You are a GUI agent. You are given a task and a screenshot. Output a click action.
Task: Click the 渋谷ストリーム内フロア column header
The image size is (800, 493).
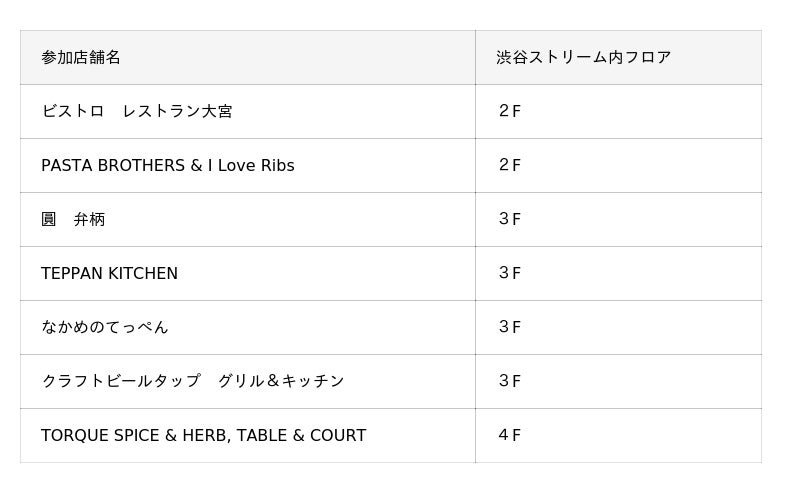point(583,57)
